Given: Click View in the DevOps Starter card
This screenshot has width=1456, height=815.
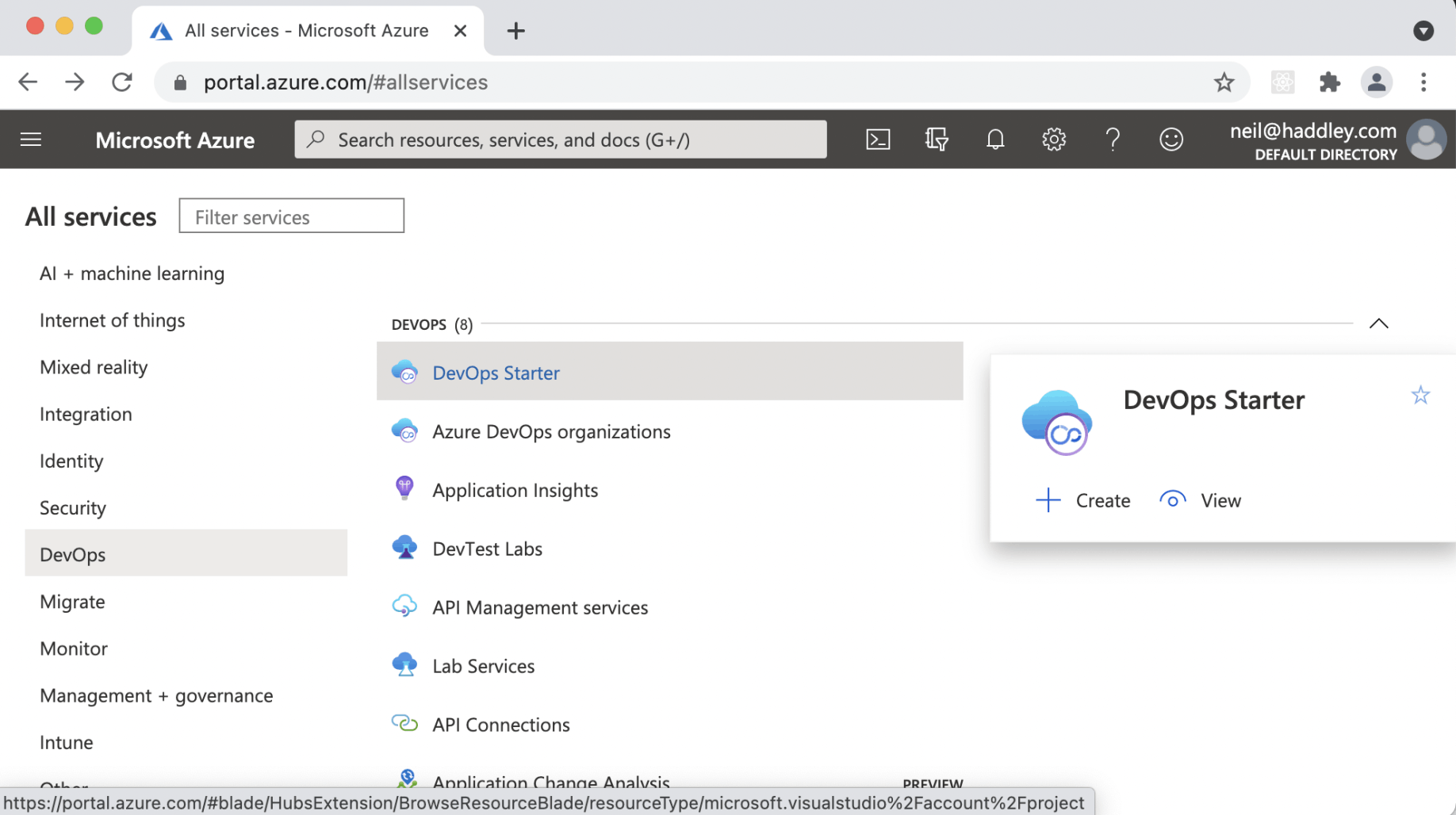Looking at the screenshot, I should click(x=1201, y=500).
